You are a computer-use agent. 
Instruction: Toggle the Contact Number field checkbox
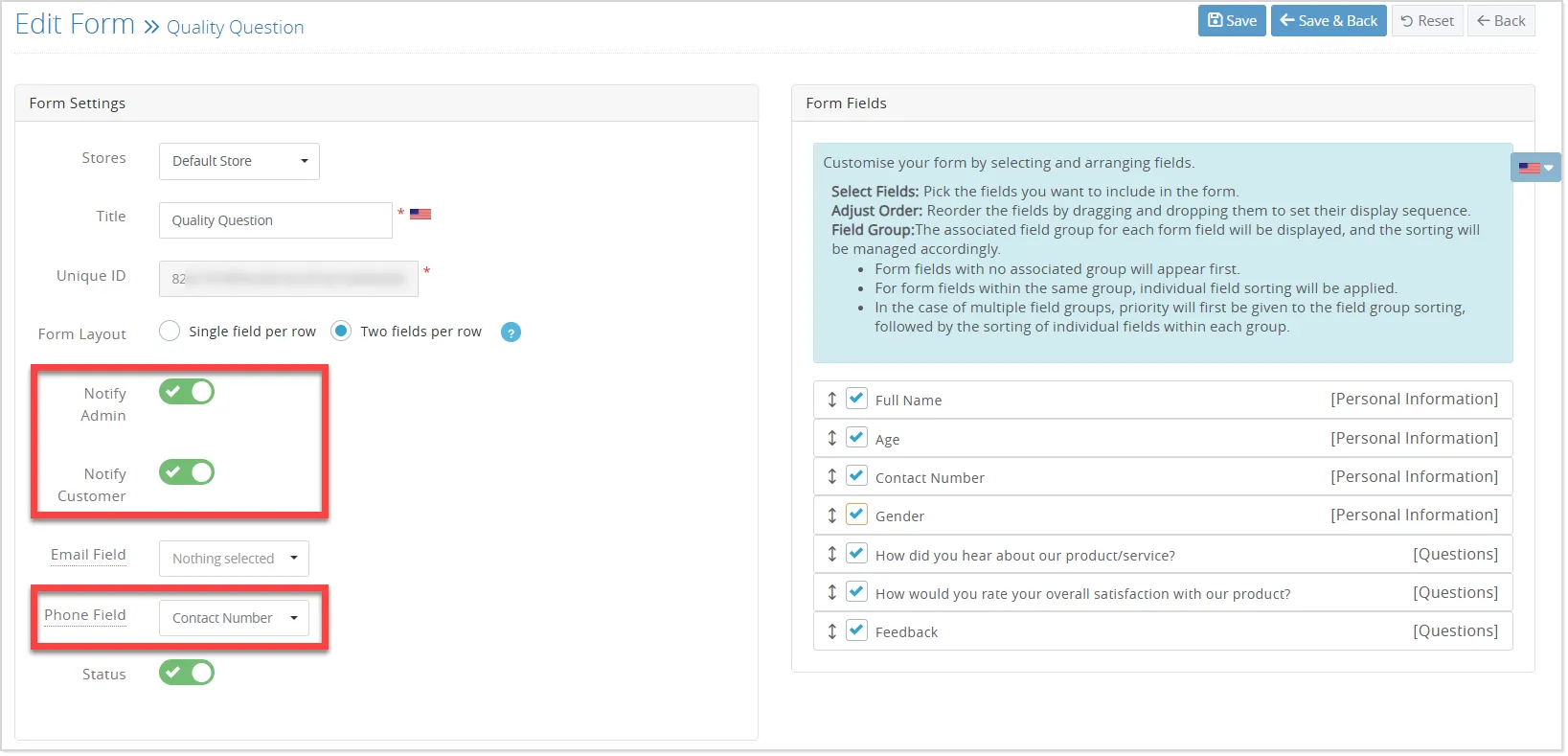coord(857,475)
